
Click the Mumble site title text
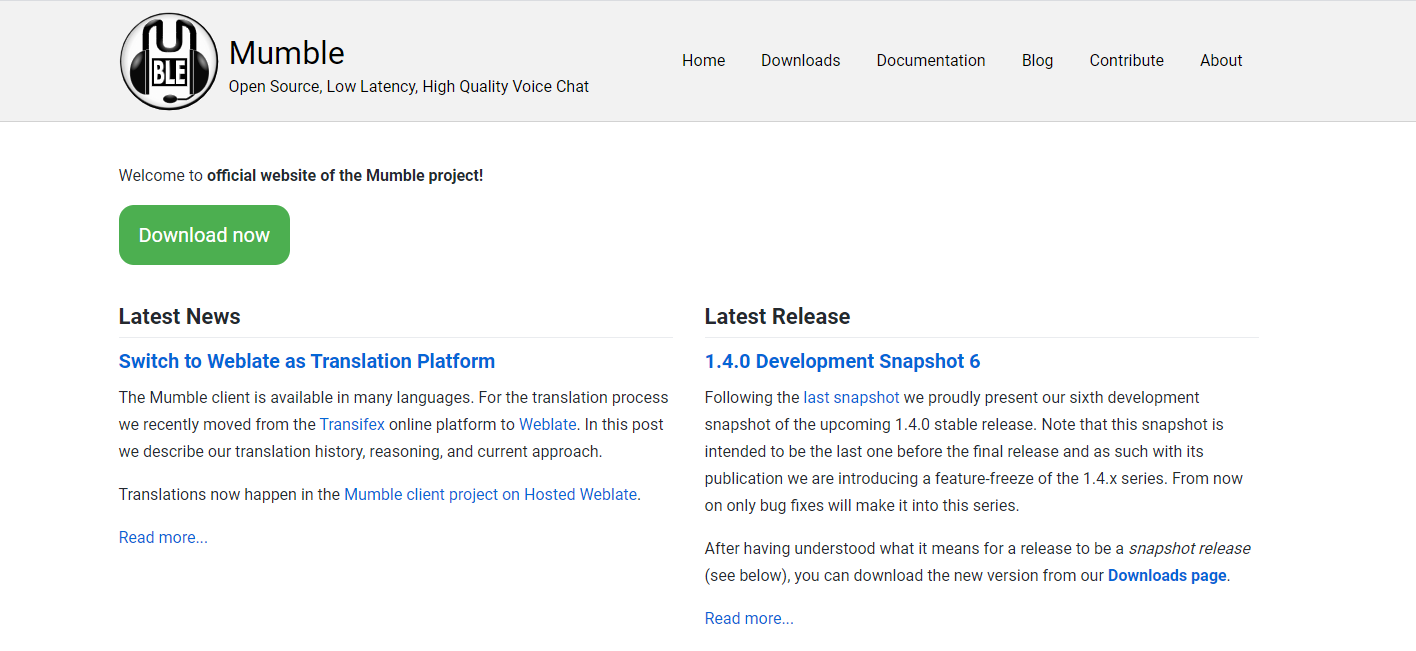pyautogui.click(x=286, y=52)
